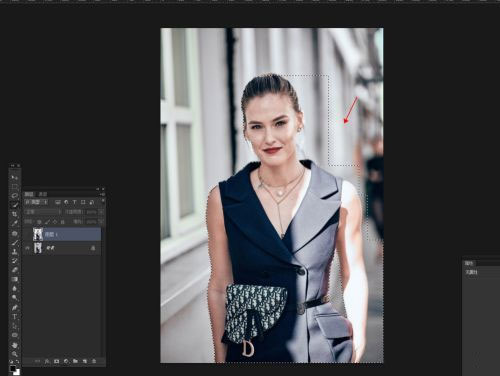500x376 pixels.
Task: Select the Pen tool
Action: [15, 307]
